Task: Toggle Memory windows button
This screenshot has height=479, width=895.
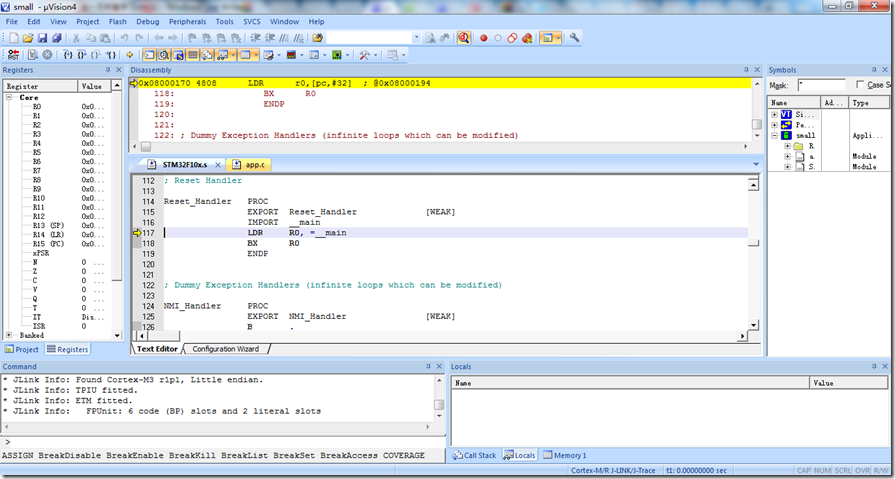Action: click(245, 55)
